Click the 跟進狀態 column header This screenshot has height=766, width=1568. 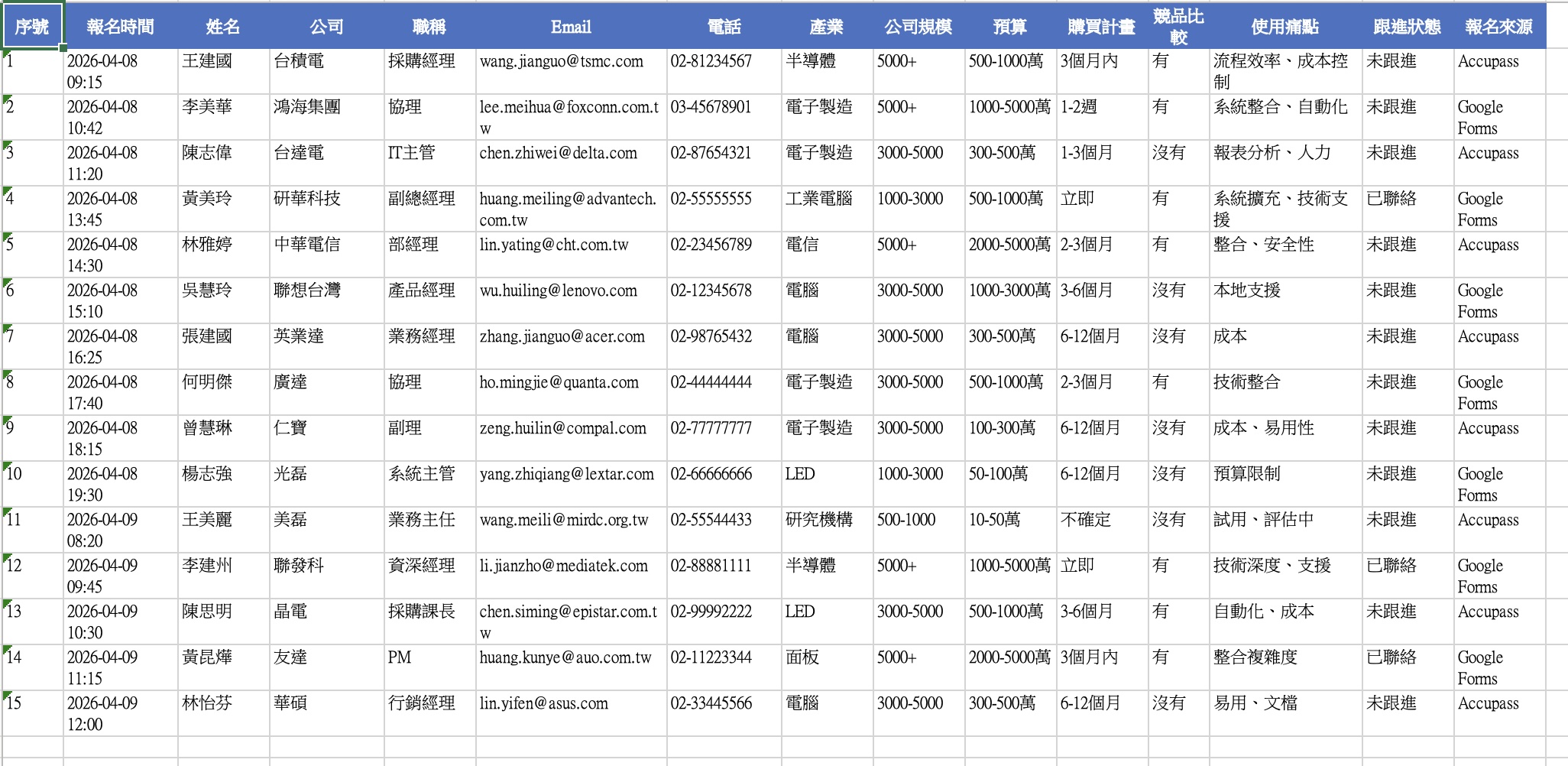1408,26
